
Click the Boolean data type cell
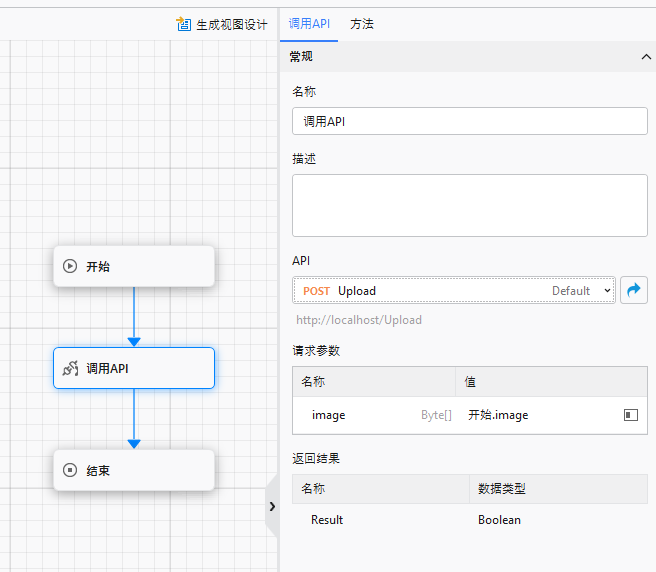pyautogui.click(x=499, y=520)
